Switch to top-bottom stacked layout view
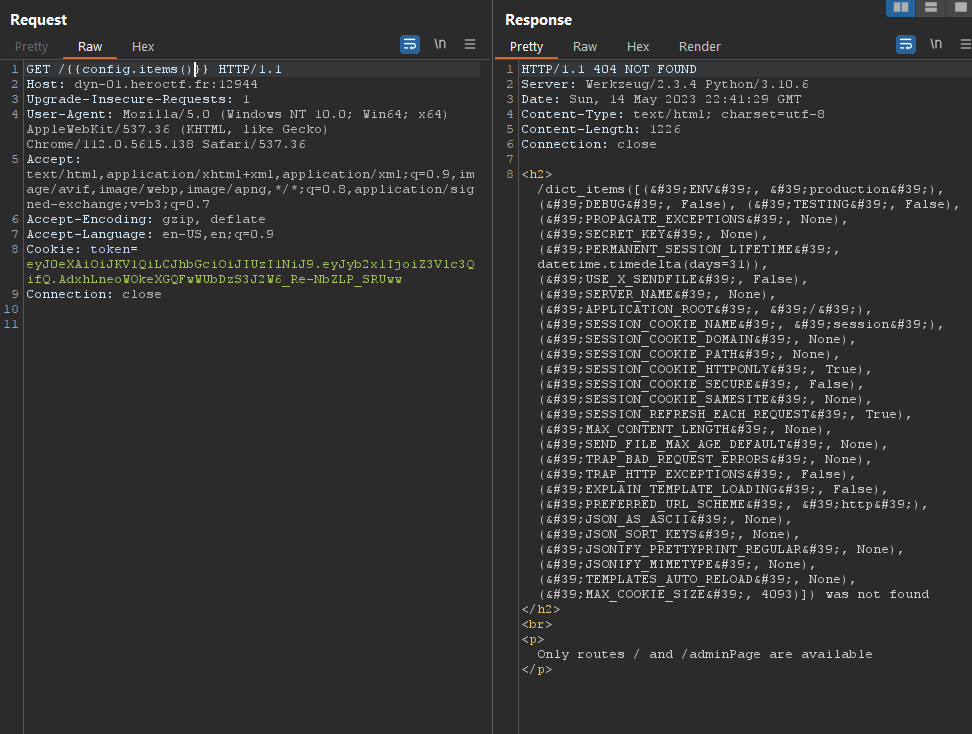This screenshot has width=972, height=734. point(930,7)
